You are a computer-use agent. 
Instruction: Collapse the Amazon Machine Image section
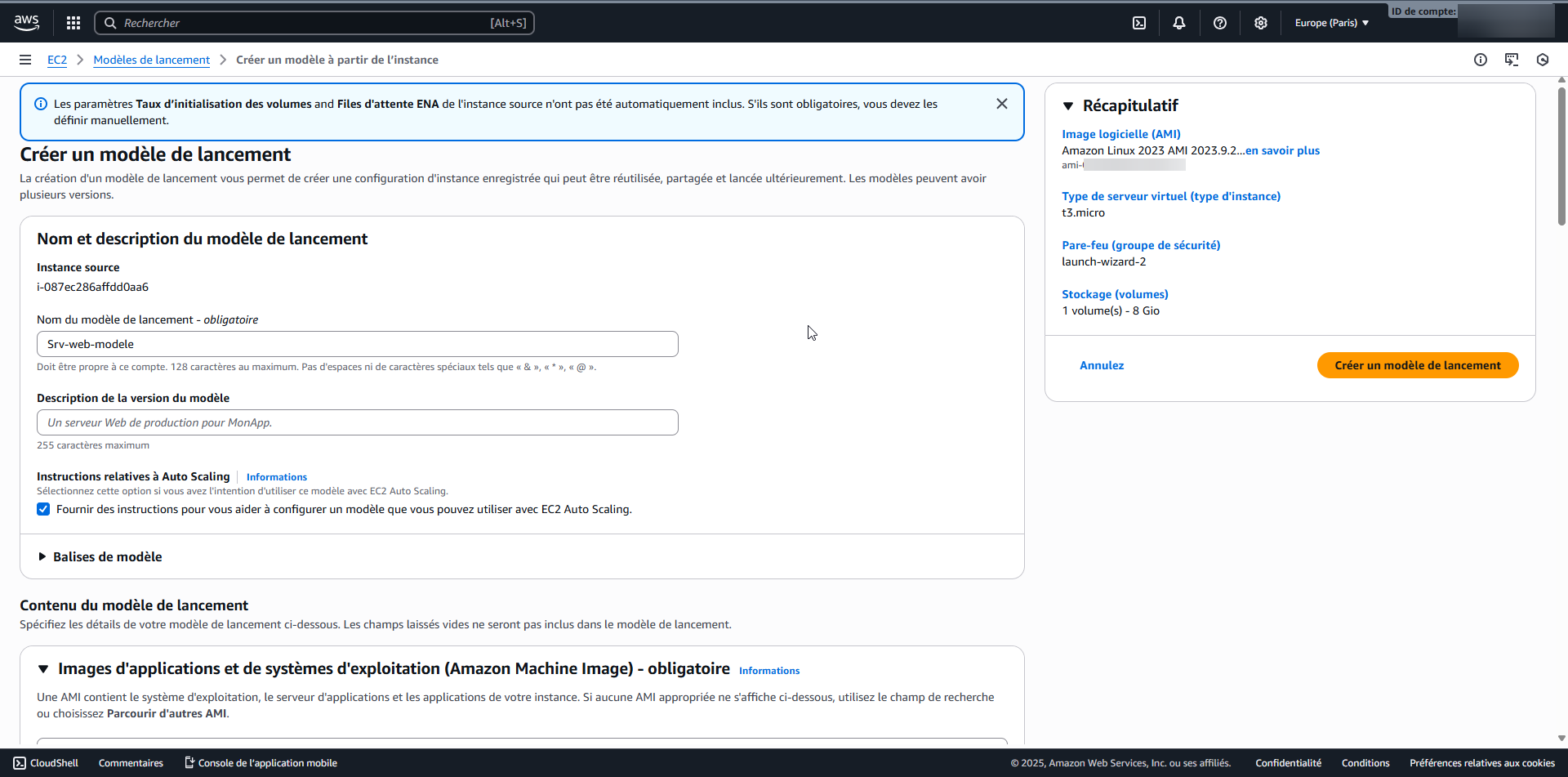(x=43, y=669)
